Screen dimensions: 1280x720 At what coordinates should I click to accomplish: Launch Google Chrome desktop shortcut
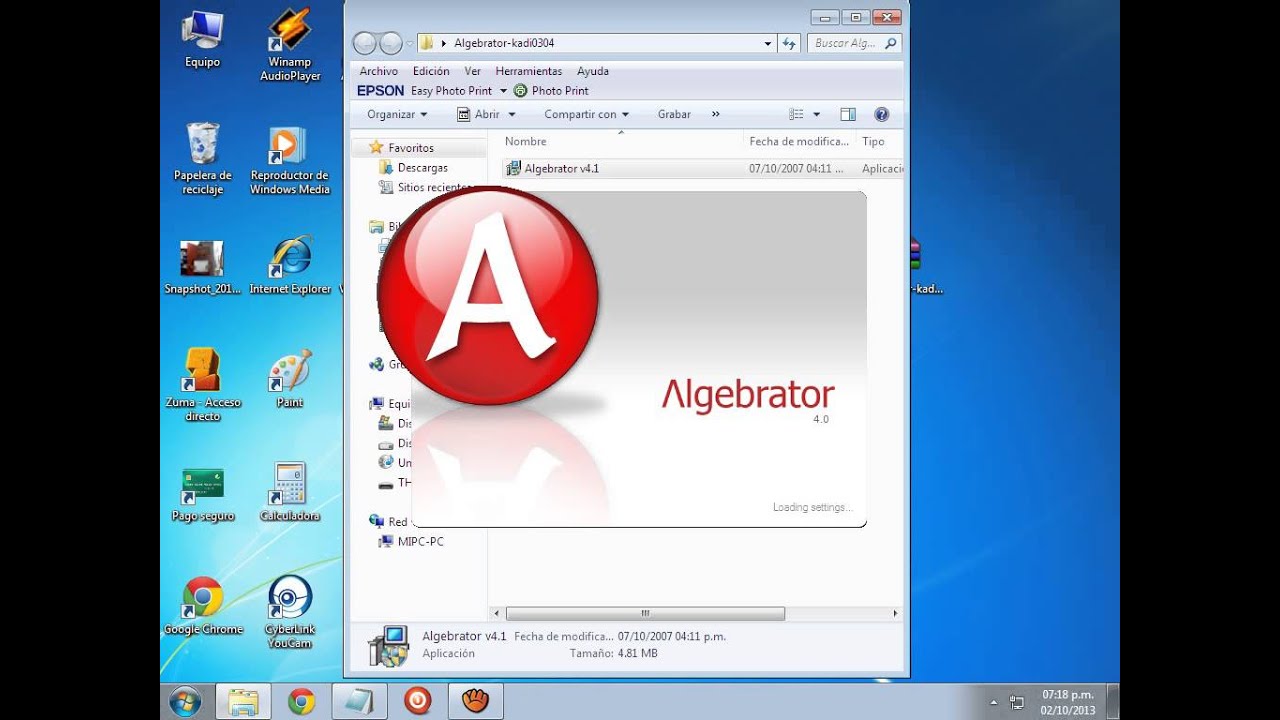coord(203,606)
